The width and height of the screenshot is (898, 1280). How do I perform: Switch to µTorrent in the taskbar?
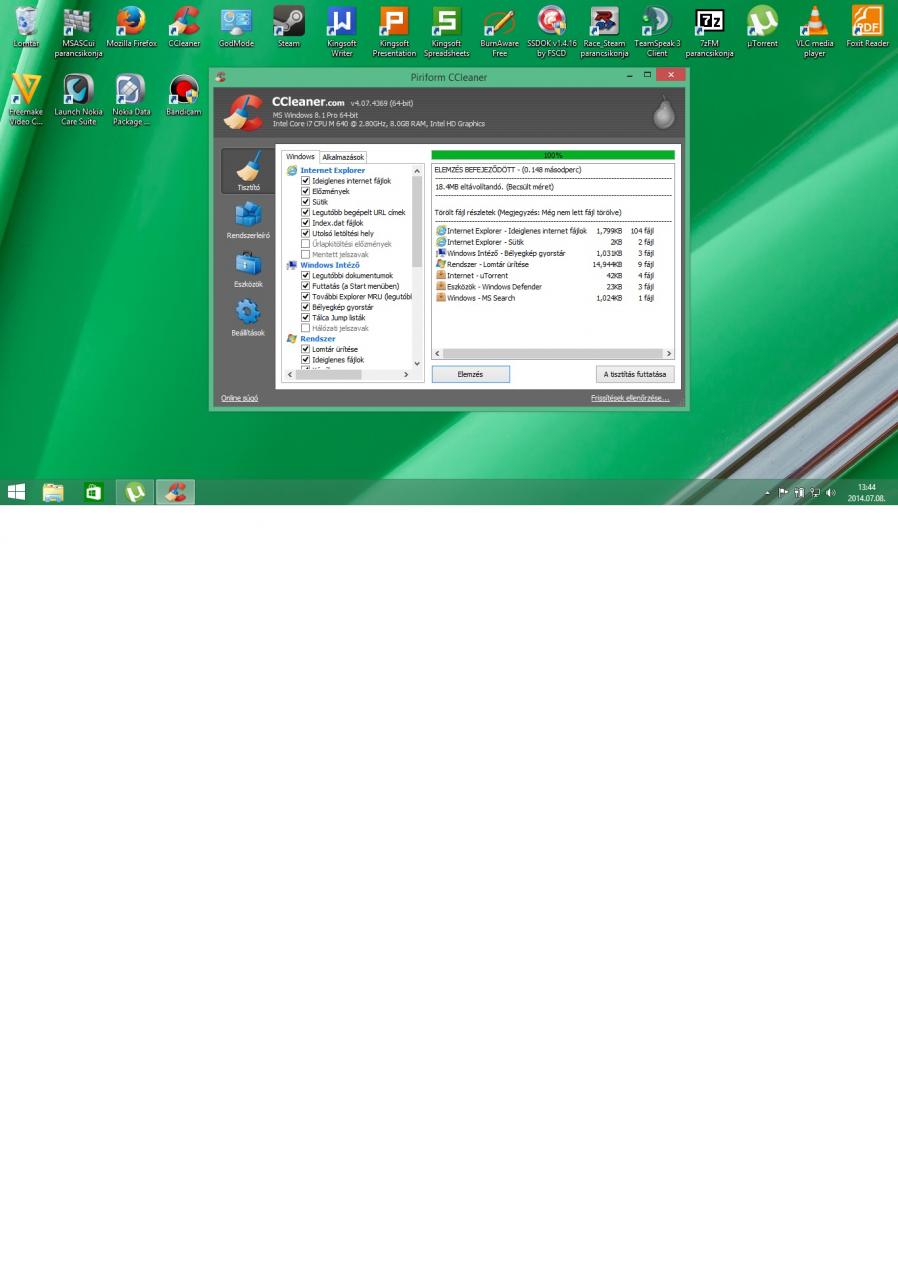[x=135, y=492]
